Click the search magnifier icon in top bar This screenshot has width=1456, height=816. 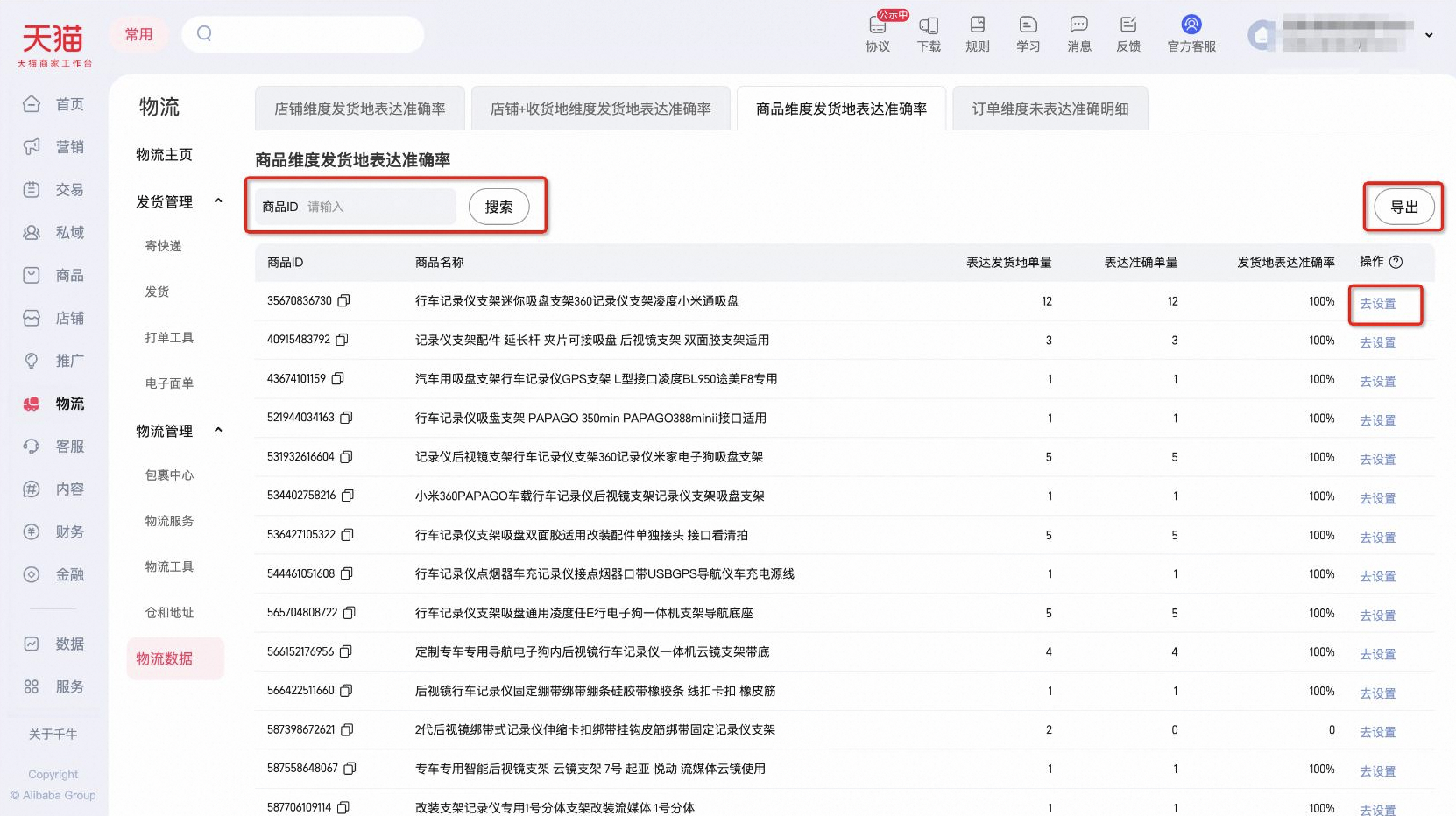(204, 33)
